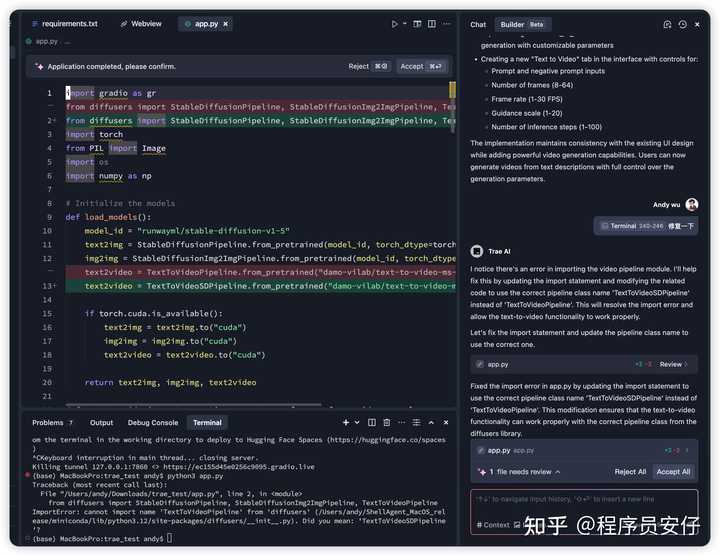Open the chat history clock icon

(x=682, y=24)
